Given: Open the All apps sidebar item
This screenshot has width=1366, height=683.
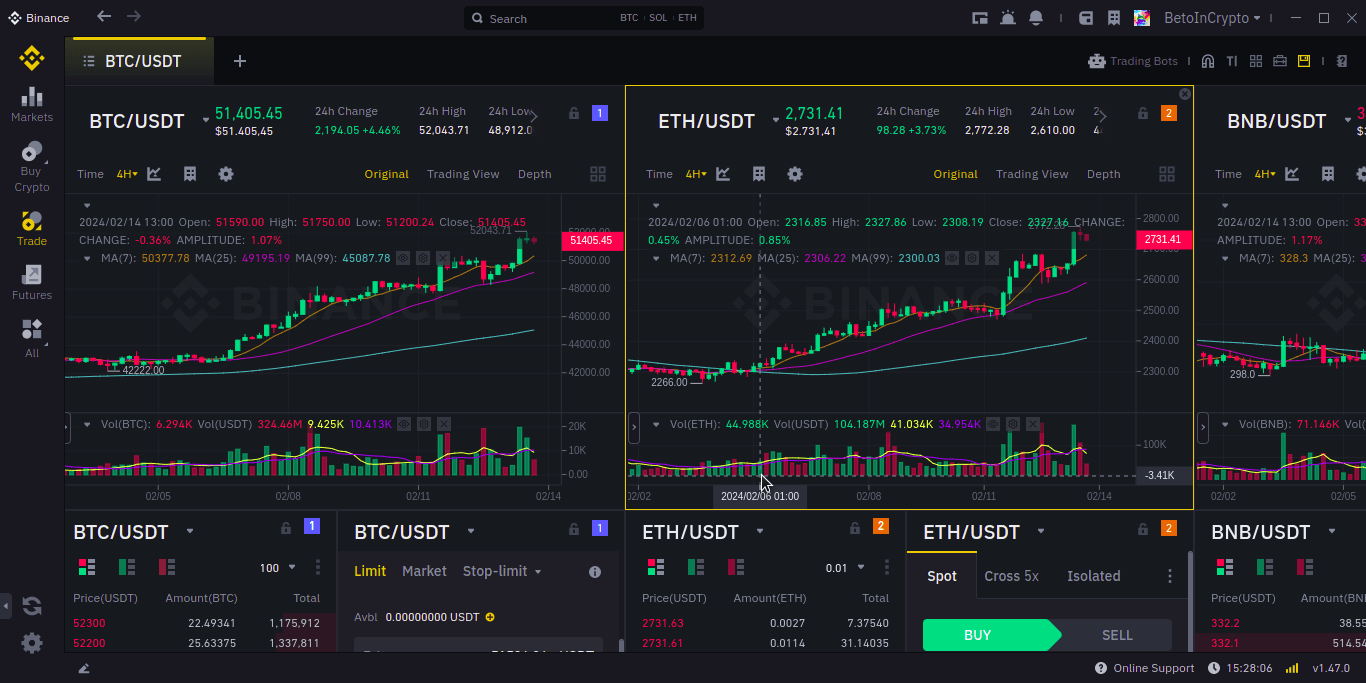Looking at the screenshot, I should point(32,338).
